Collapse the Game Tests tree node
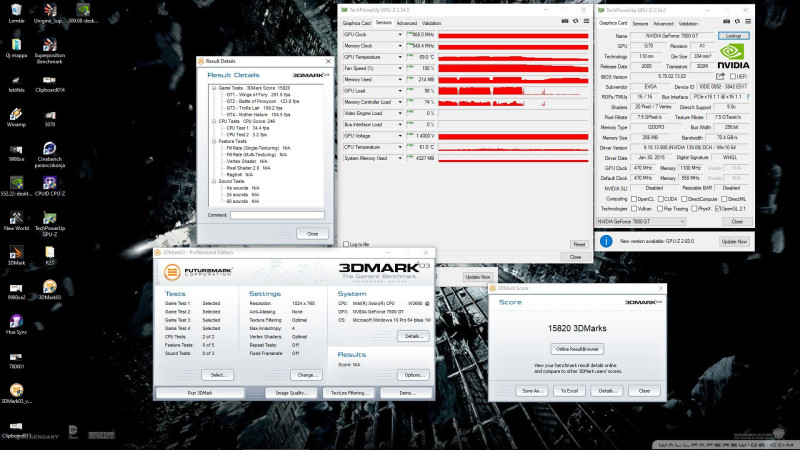800x450 pixels. [x=214, y=88]
